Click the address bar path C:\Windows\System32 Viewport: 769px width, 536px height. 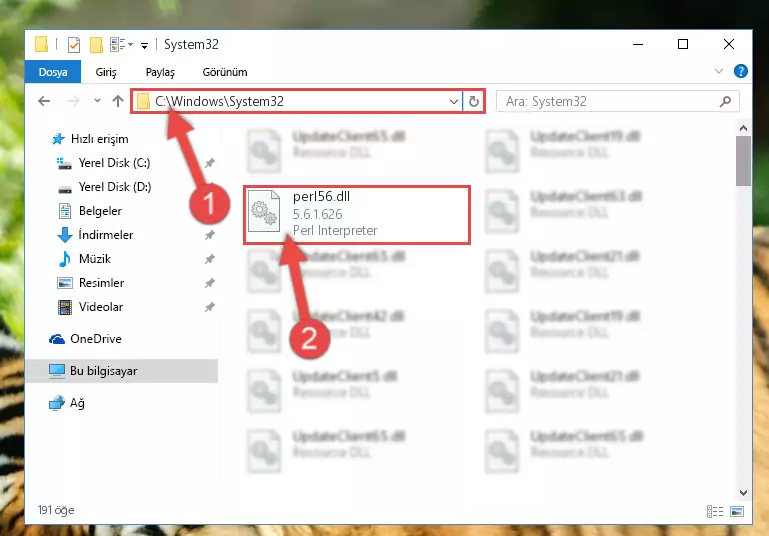219,102
